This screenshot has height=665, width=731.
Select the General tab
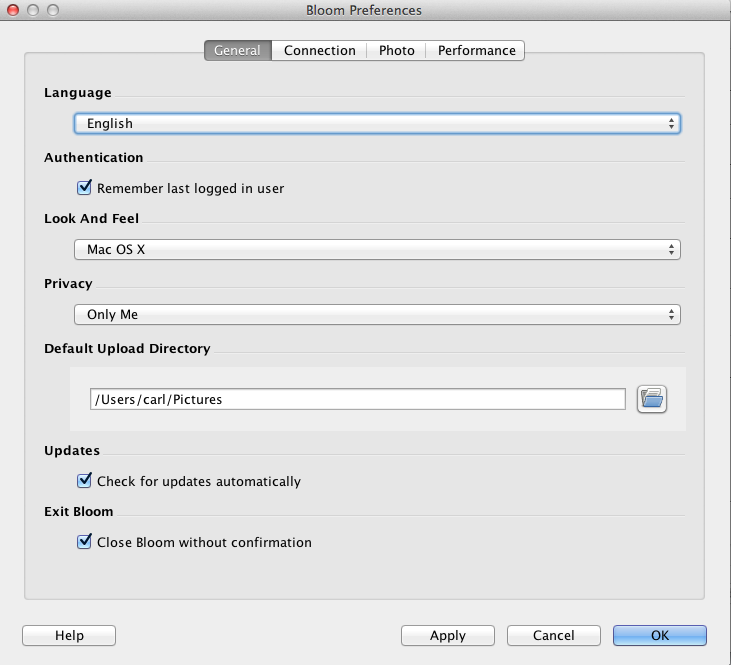[x=237, y=50]
